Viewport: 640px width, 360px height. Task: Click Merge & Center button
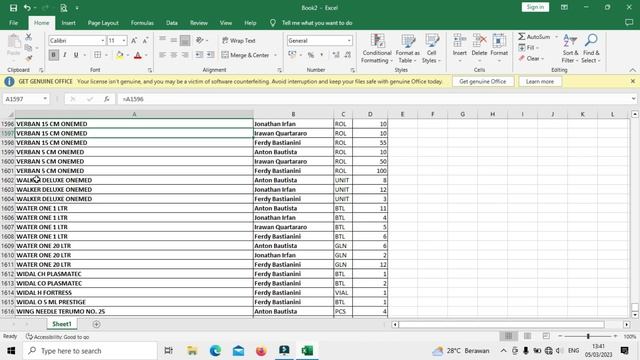click(x=245, y=55)
